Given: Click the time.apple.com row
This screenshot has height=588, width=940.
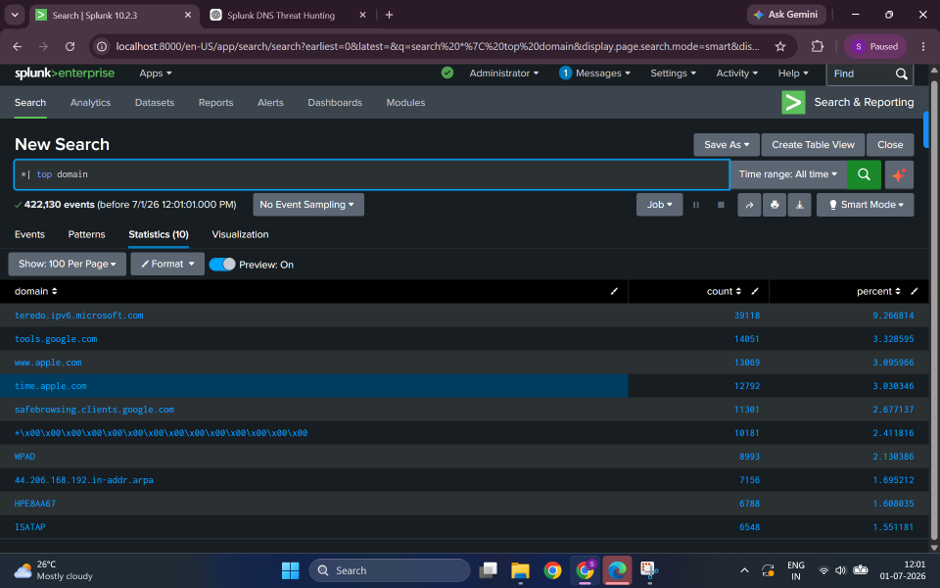Looking at the screenshot, I should tap(464, 386).
